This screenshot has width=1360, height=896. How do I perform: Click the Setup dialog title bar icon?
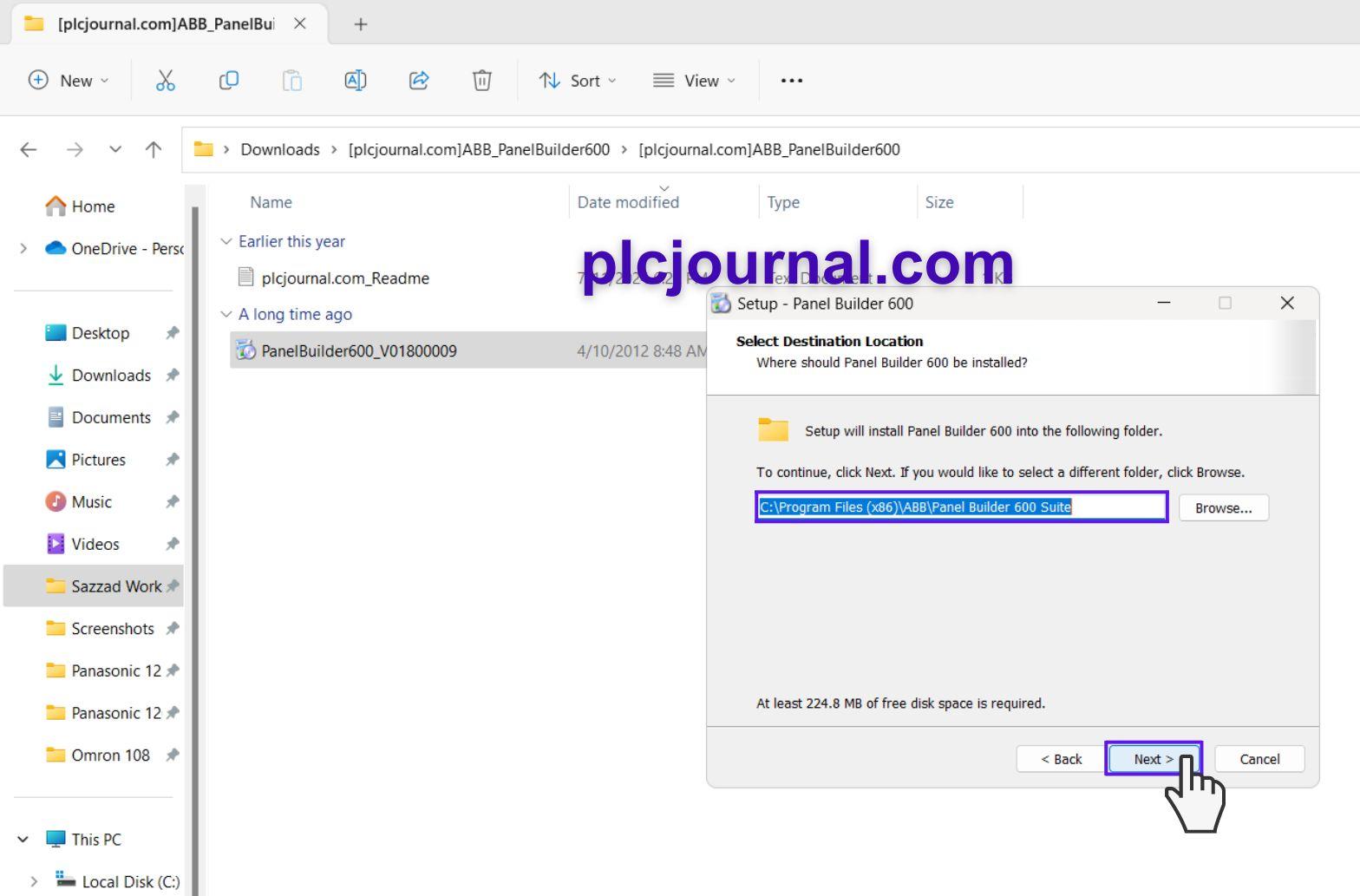(x=721, y=304)
